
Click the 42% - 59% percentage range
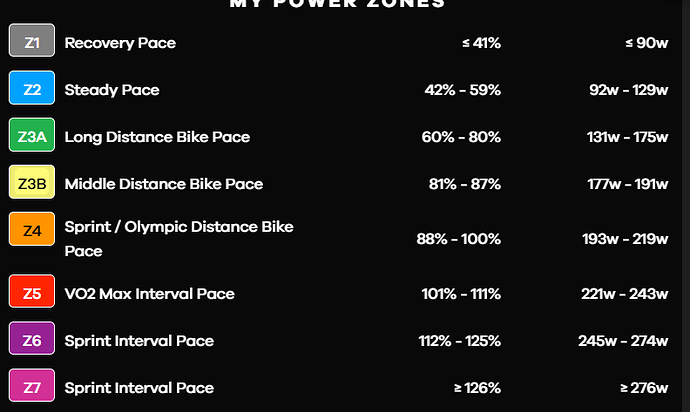click(x=462, y=90)
